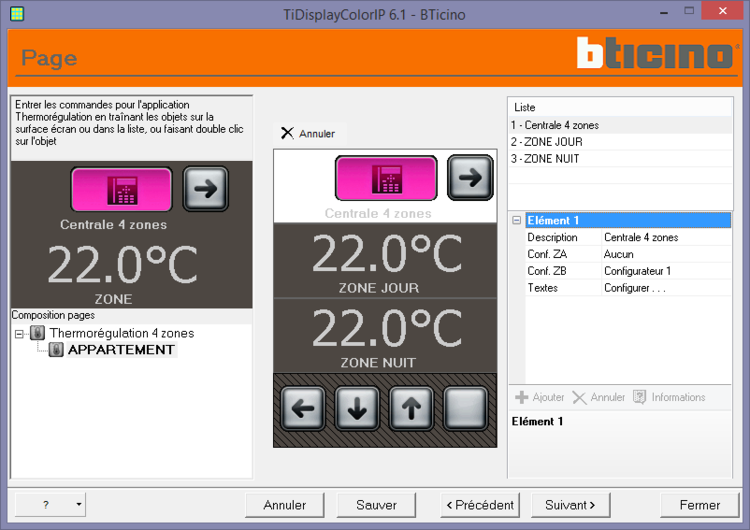Open the Informations icon button

(640, 397)
